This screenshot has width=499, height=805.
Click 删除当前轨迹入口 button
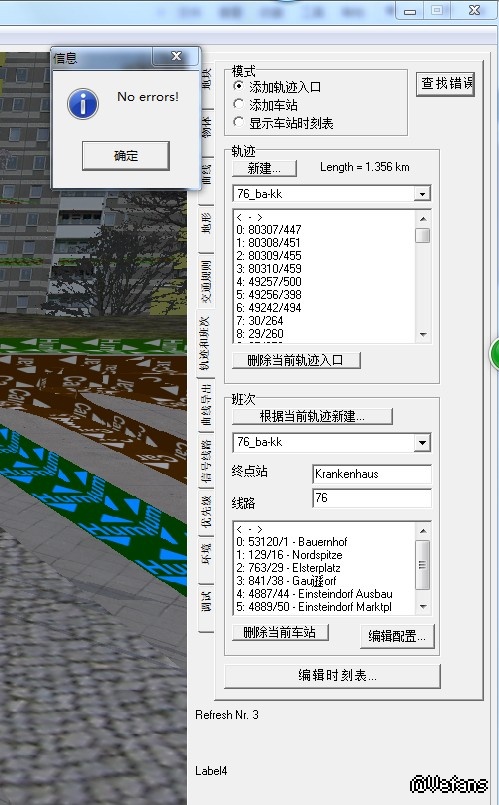(x=296, y=360)
